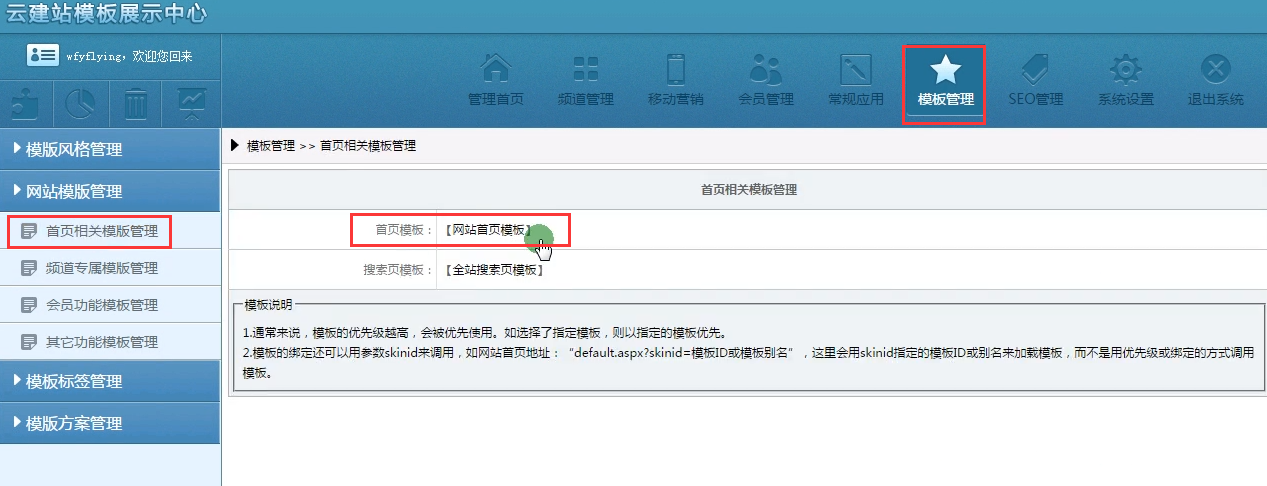
Task: Click the presentation chart icon in sidebar
Action: point(191,103)
